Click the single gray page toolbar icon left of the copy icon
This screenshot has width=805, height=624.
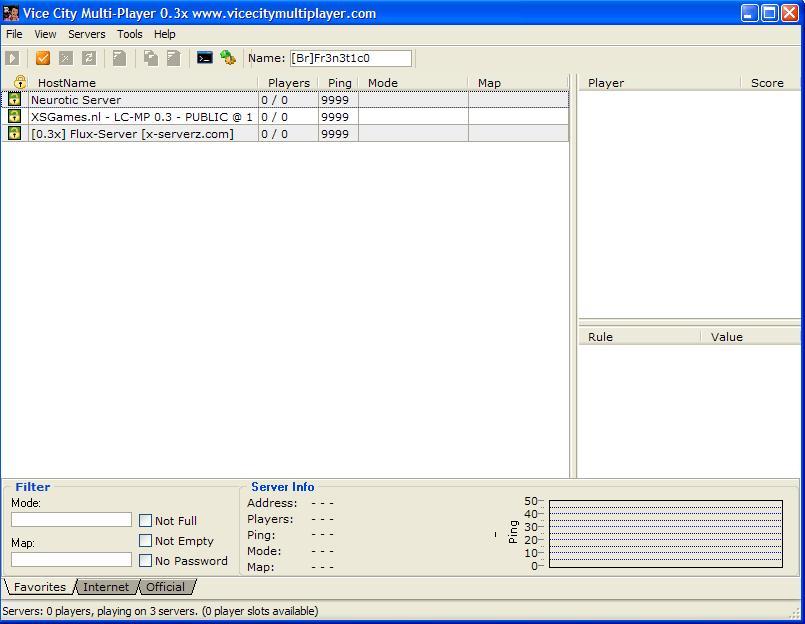(119, 58)
